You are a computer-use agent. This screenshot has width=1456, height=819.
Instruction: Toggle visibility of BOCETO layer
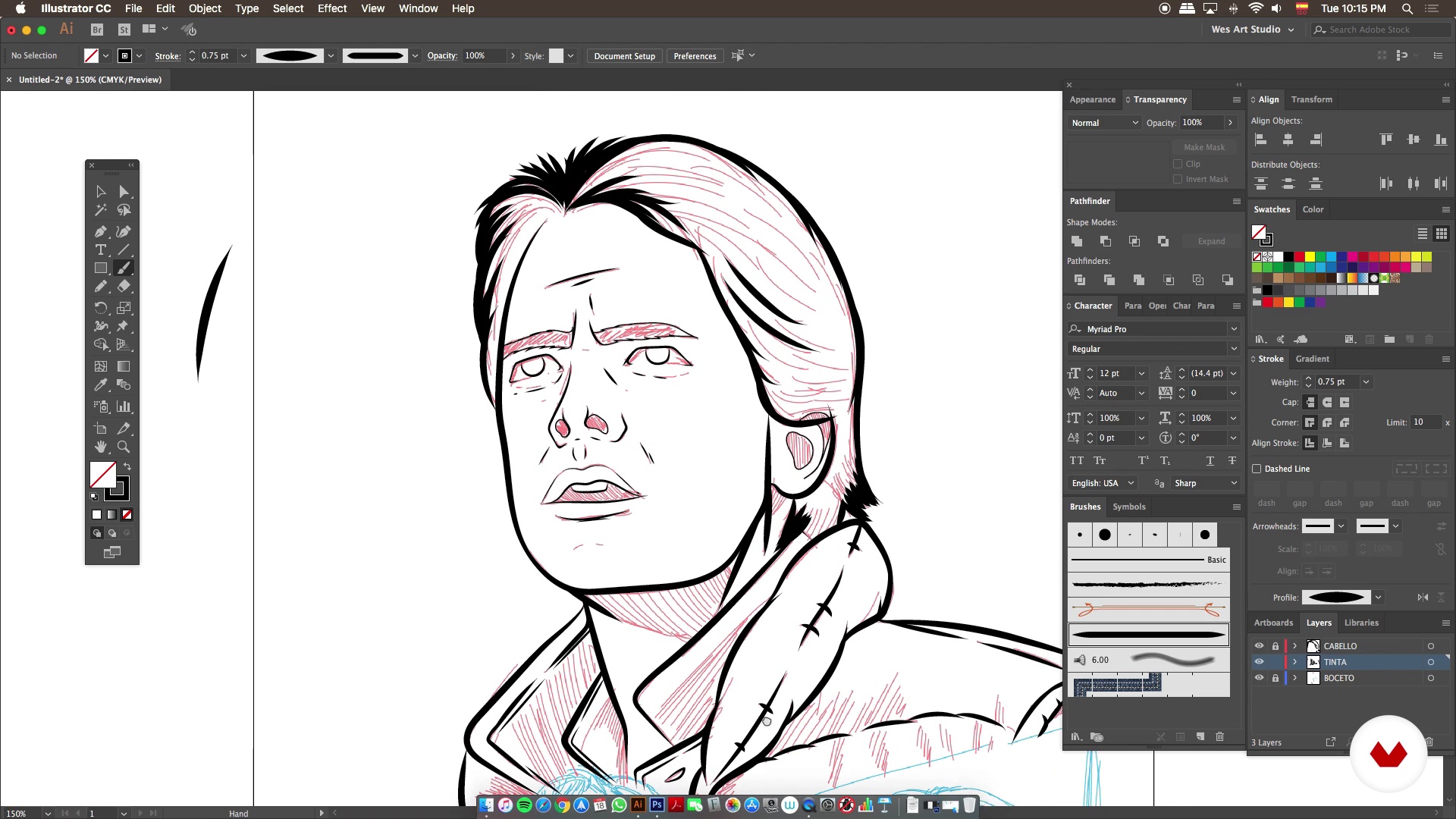coord(1259,678)
